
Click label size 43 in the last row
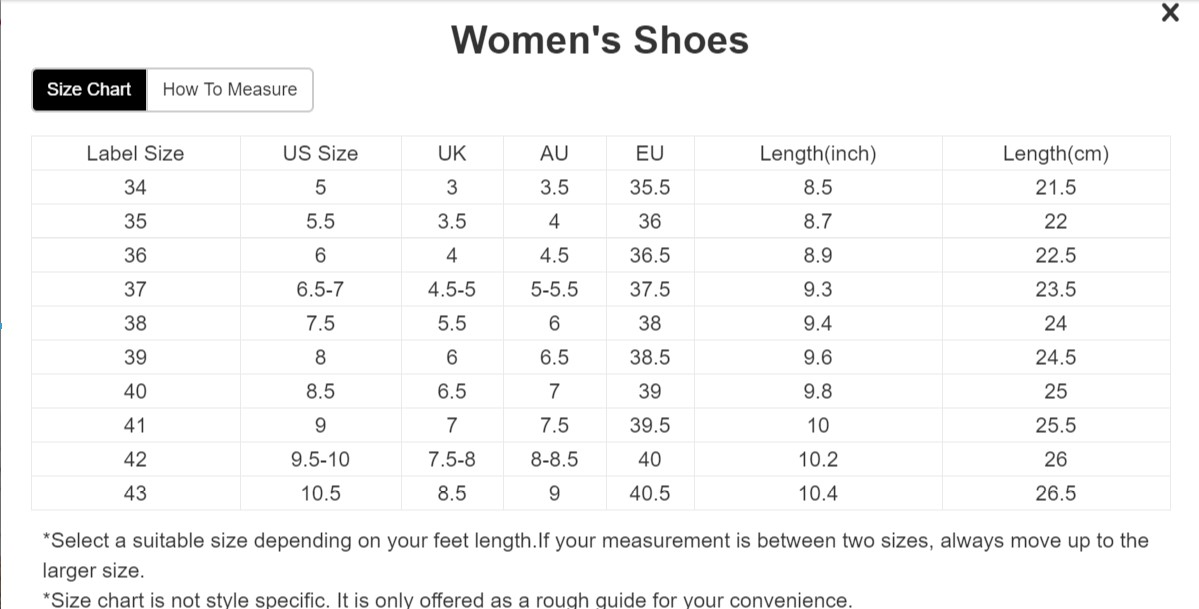[135, 494]
